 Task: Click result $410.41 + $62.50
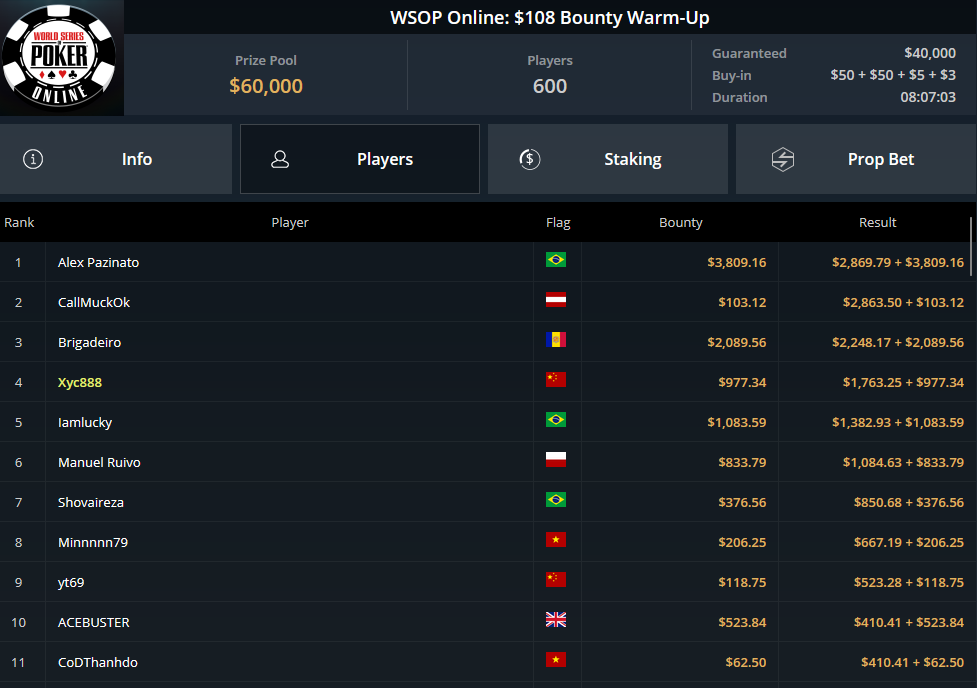913,662
